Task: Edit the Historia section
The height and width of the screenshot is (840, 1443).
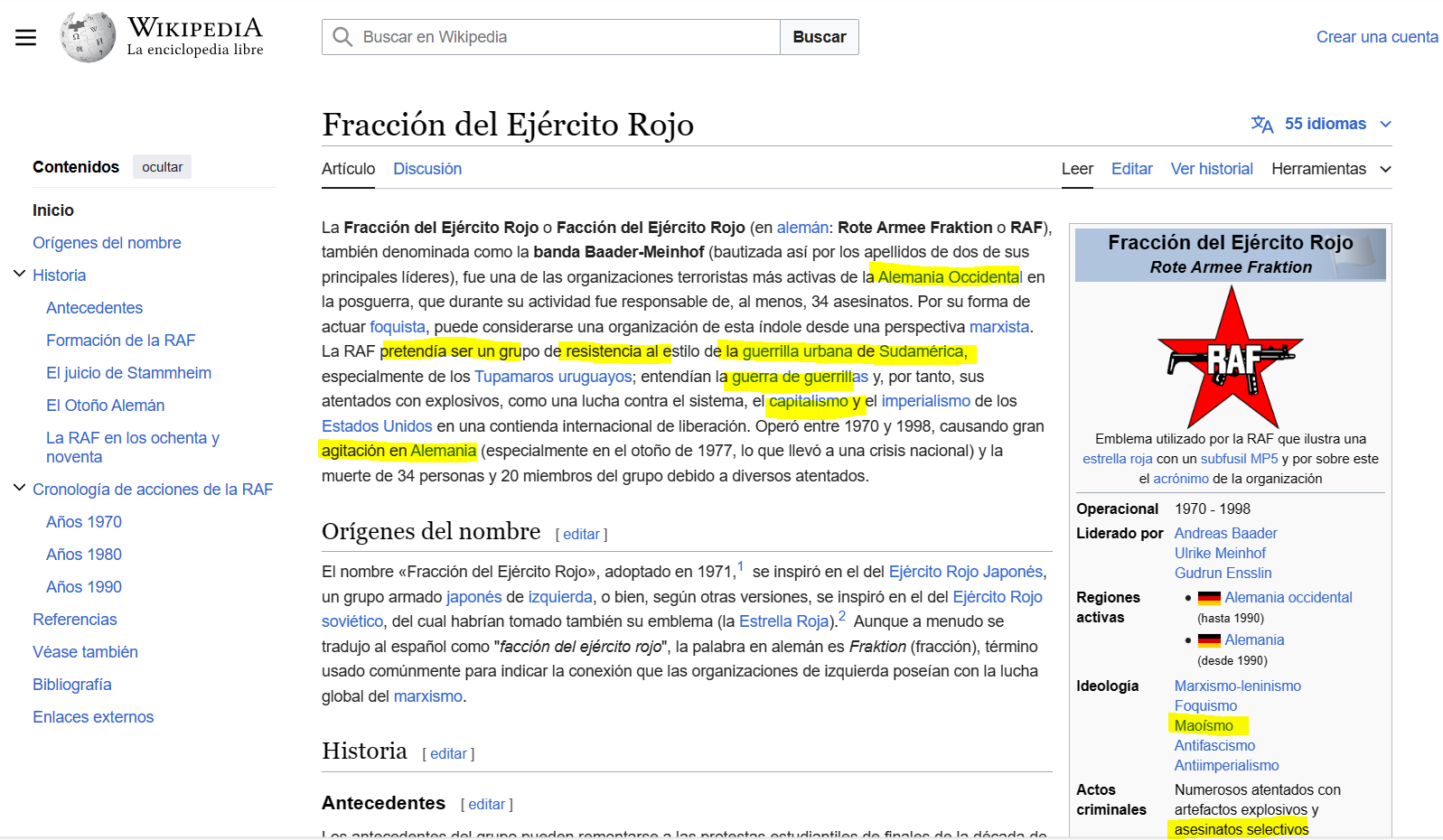Action: point(448,754)
